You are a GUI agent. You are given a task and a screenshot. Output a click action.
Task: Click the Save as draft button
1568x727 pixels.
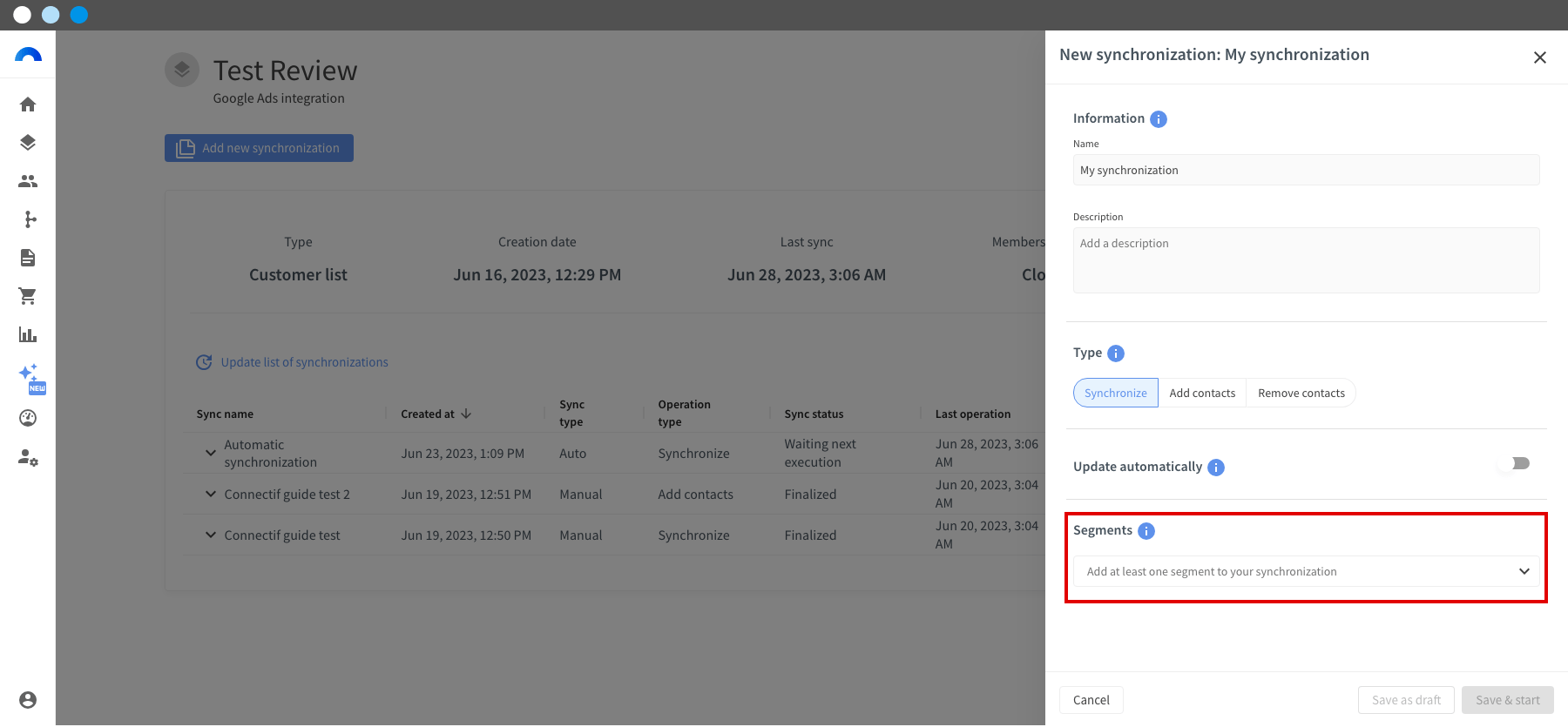click(x=1406, y=700)
